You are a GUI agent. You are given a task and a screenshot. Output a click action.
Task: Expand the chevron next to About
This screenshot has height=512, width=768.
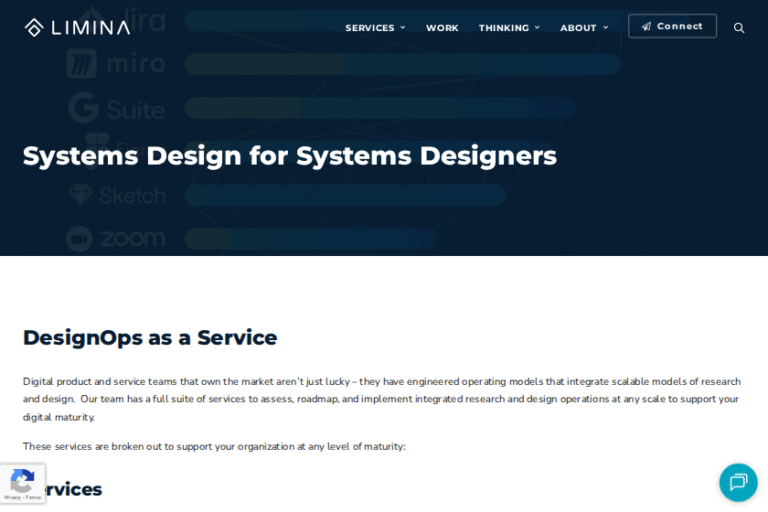point(605,28)
